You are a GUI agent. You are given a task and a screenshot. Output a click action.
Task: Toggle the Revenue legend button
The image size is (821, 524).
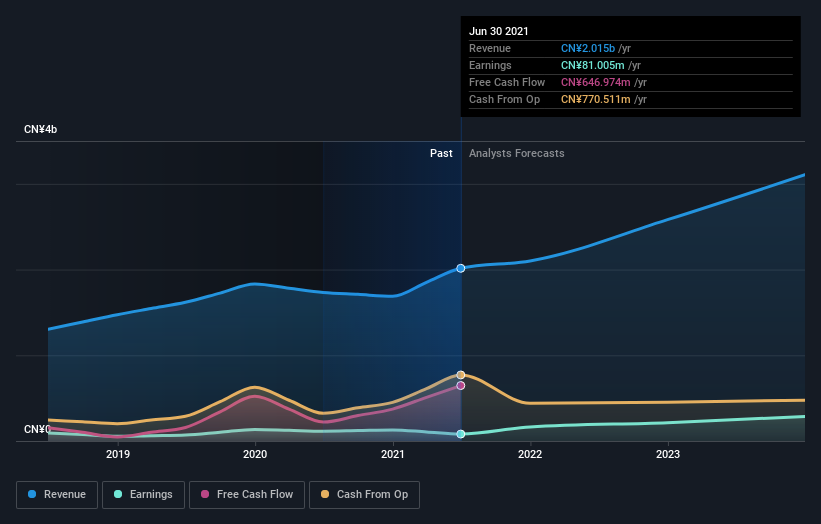tap(57, 495)
